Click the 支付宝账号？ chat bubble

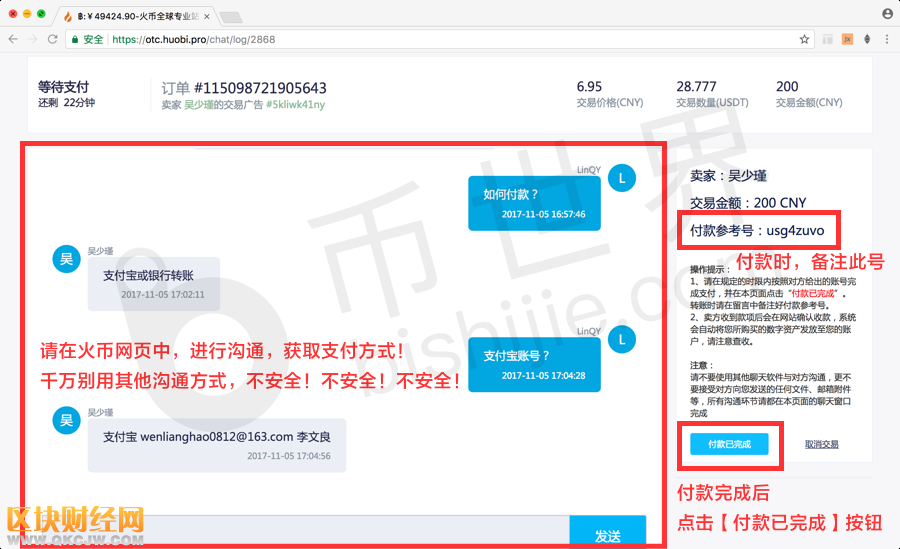coord(534,365)
